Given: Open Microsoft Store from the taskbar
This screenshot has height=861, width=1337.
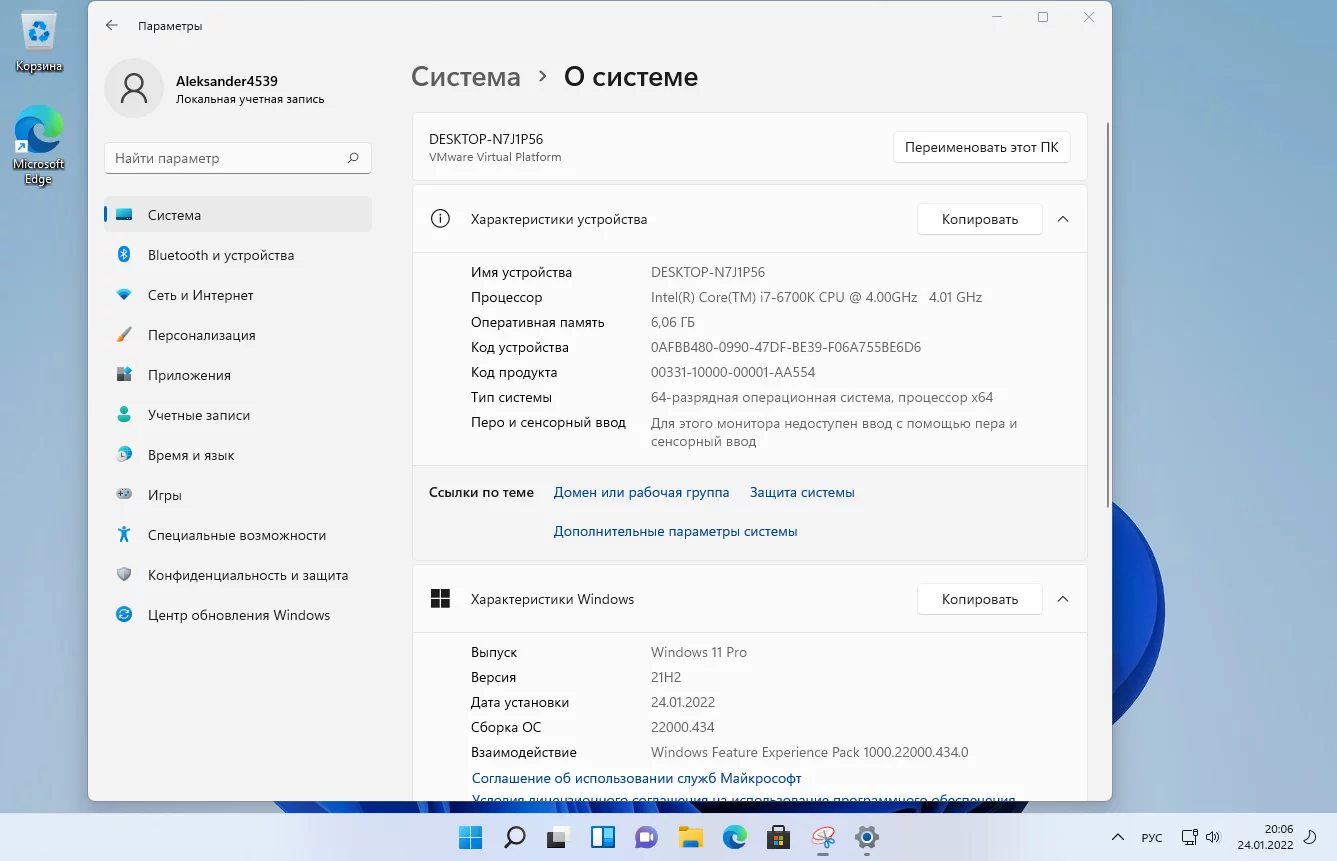Looking at the screenshot, I should tap(779, 837).
